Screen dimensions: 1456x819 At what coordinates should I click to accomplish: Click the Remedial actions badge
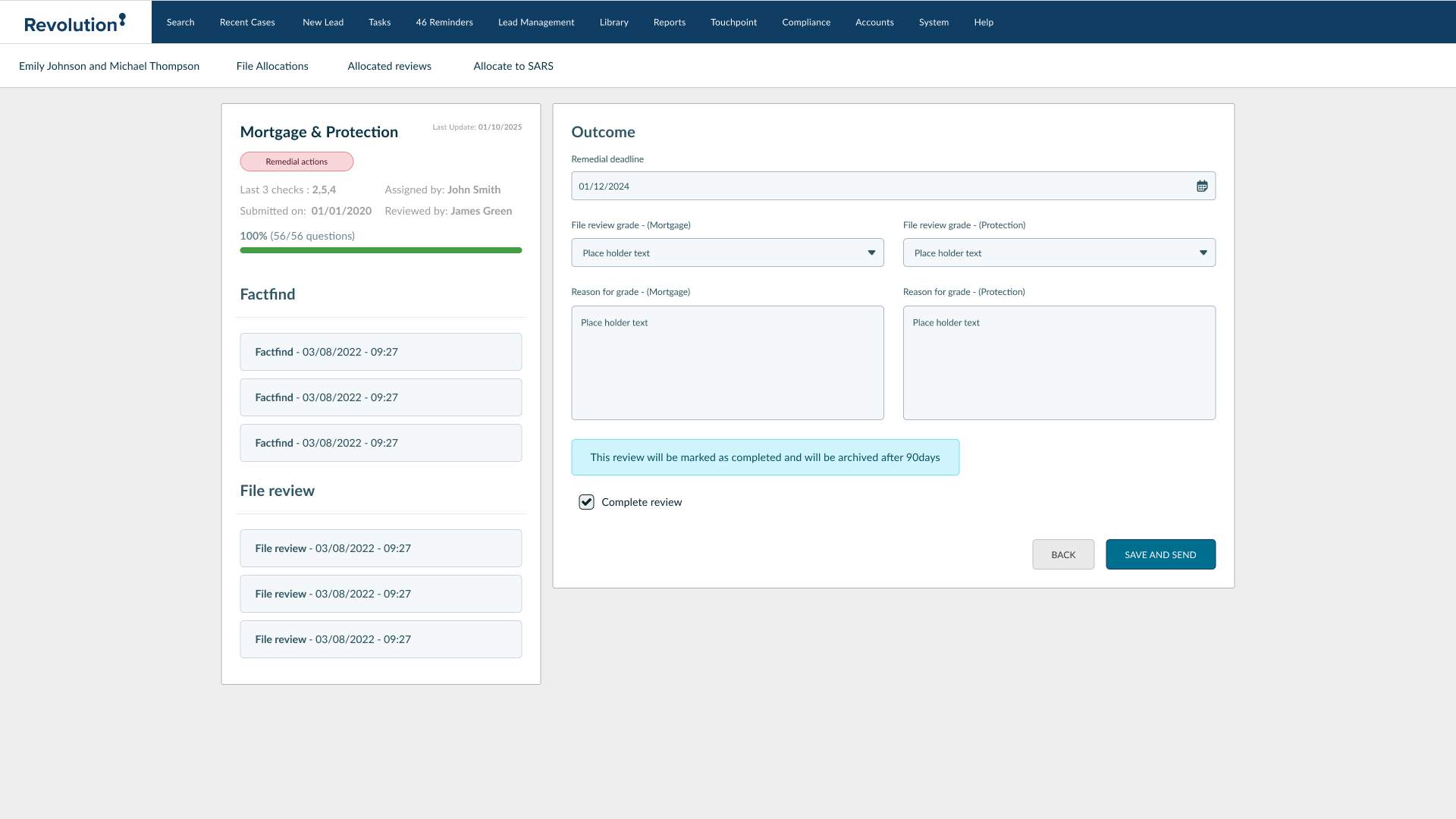point(297,161)
